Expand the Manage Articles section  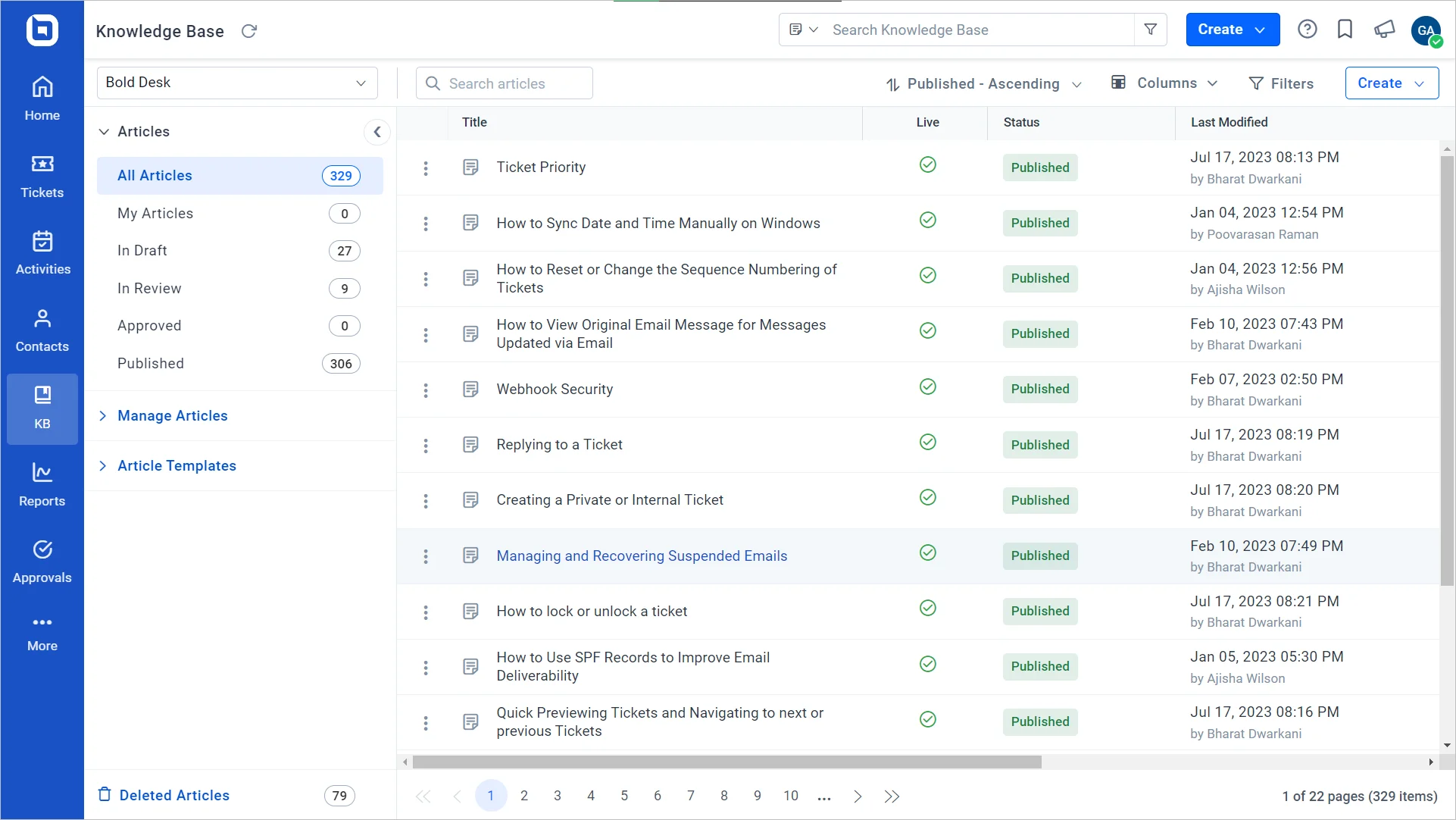pyautogui.click(x=172, y=415)
